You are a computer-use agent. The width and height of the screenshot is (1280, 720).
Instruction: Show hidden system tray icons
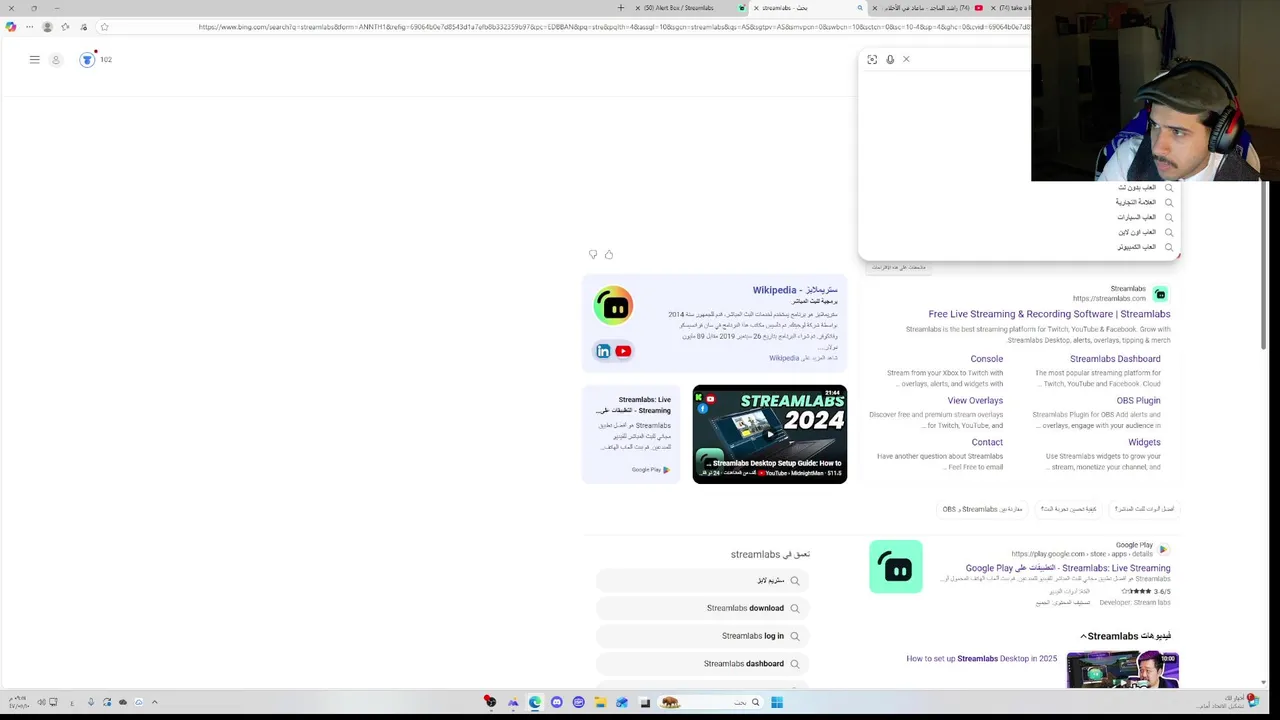pyautogui.click(x=154, y=702)
